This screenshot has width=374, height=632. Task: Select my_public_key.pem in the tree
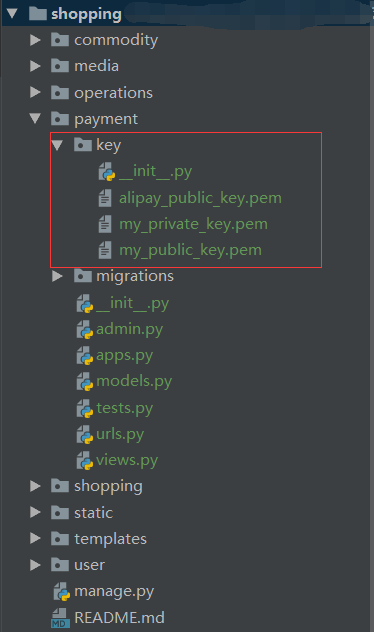(x=190, y=250)
